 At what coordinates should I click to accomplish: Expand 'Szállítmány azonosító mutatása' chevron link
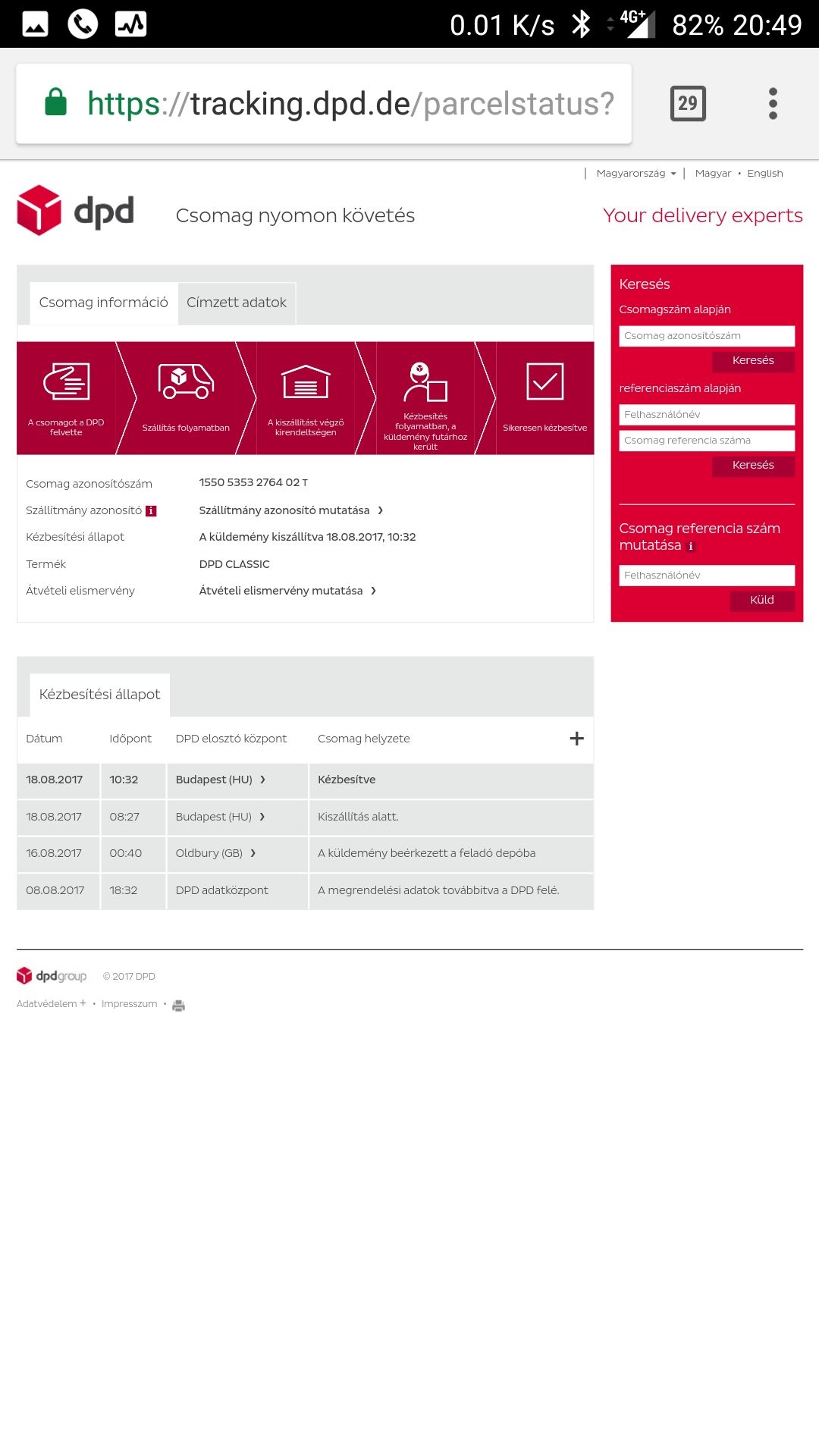tap(291, 510)
